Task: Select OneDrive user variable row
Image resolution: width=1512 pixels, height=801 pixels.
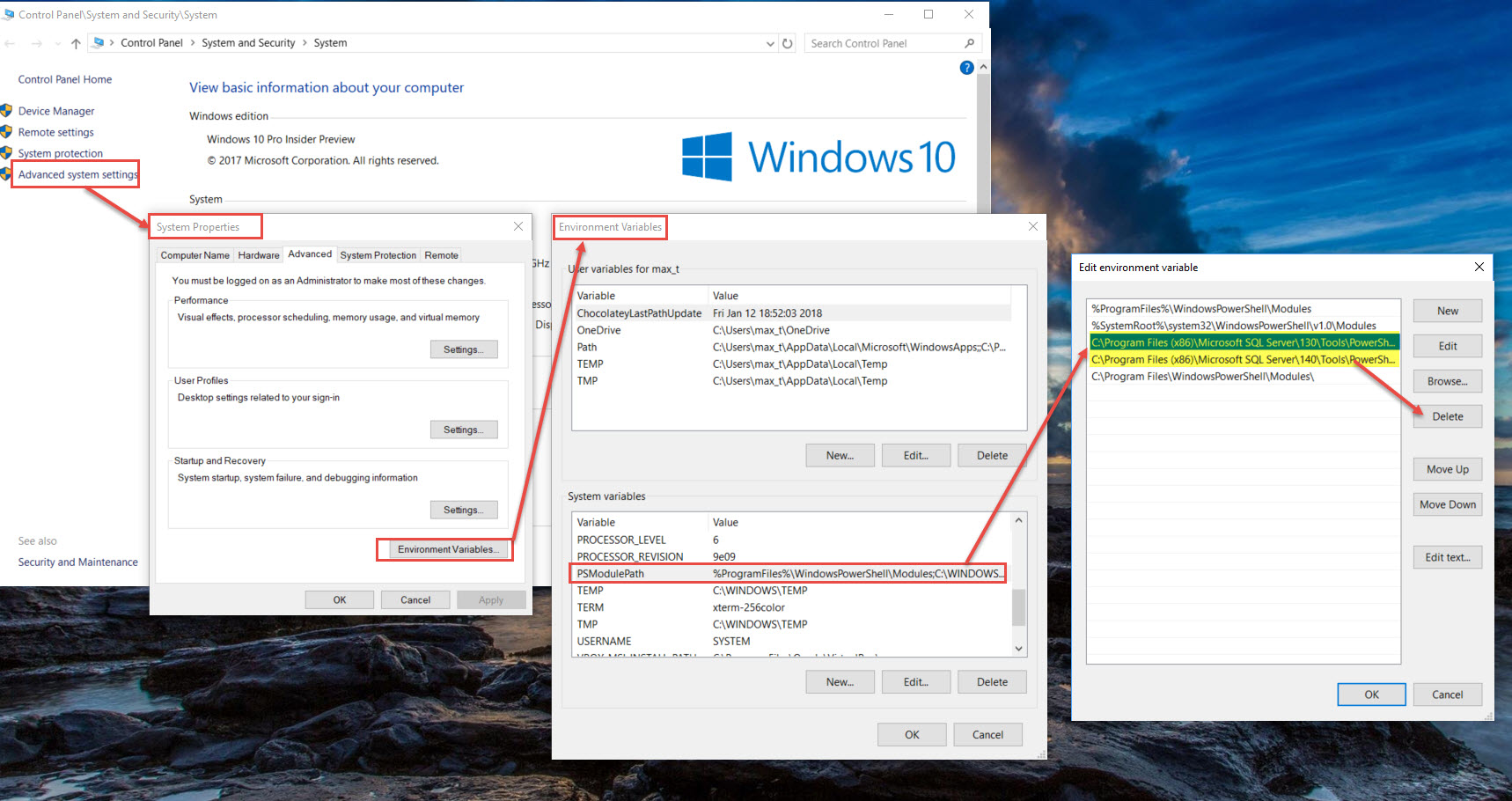Action: [x=791, y=330]
